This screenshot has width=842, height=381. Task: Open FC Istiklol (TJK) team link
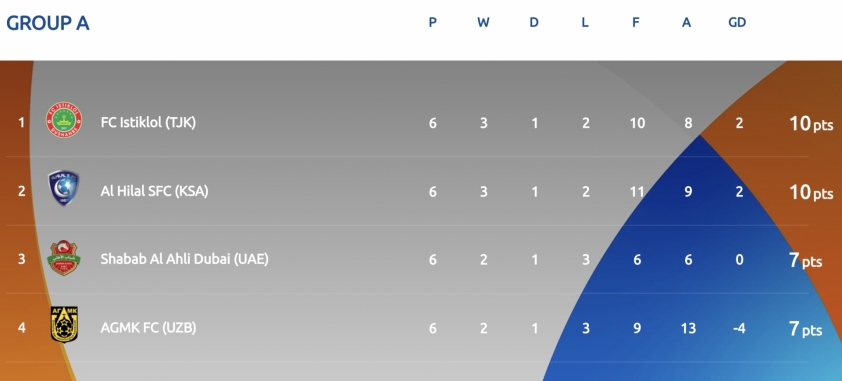click(x=148, y=122)
